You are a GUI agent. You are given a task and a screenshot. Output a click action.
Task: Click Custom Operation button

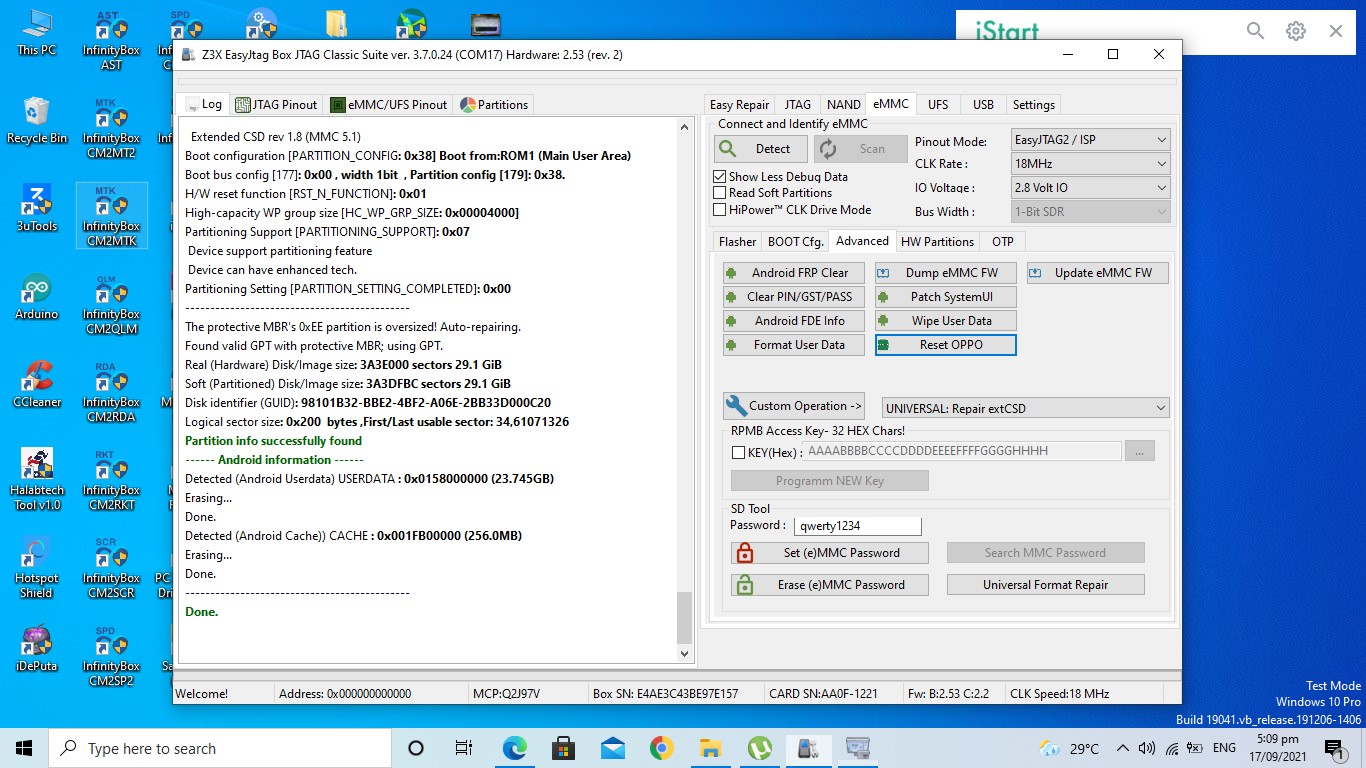point(794,406)
